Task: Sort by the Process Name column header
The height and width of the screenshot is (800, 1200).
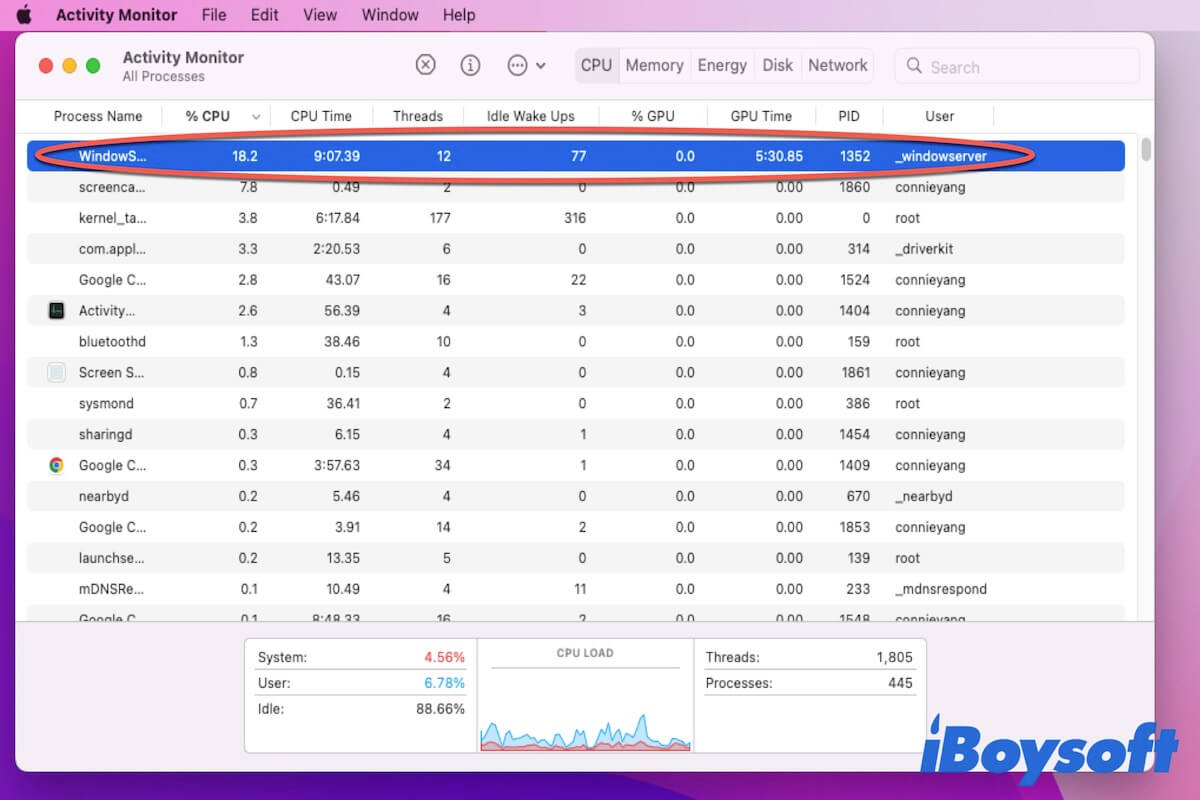Action: [97, 116]
